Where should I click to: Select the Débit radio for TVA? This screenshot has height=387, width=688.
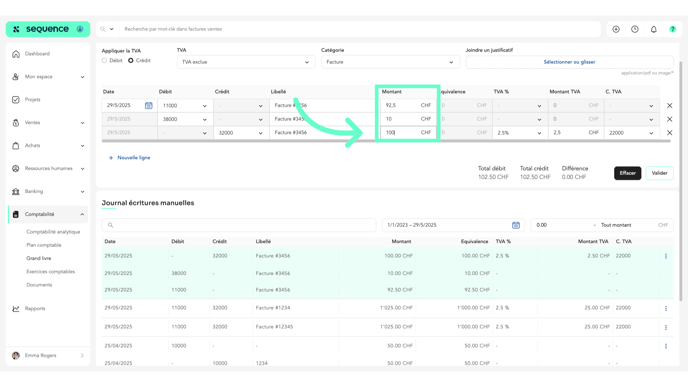coord(104,61)
